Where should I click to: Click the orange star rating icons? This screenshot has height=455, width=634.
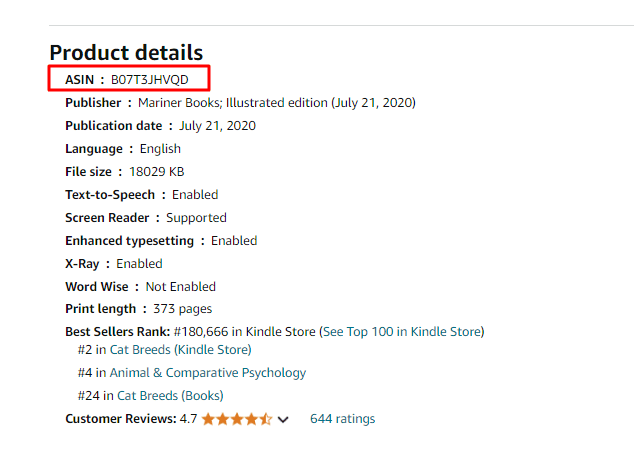tap(237, 419)
